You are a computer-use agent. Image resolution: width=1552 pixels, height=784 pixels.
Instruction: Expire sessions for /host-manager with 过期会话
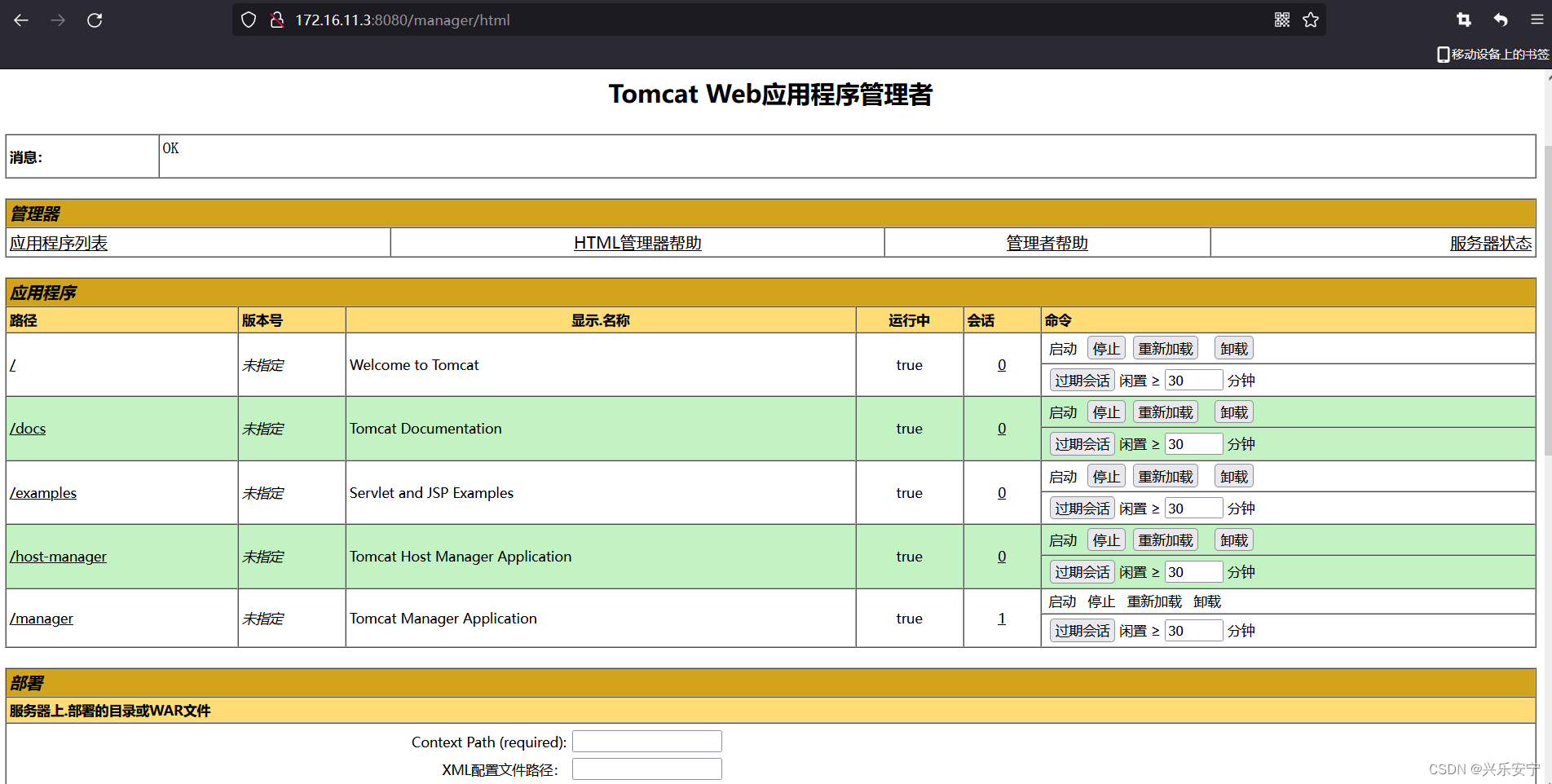coord(1082,572)
